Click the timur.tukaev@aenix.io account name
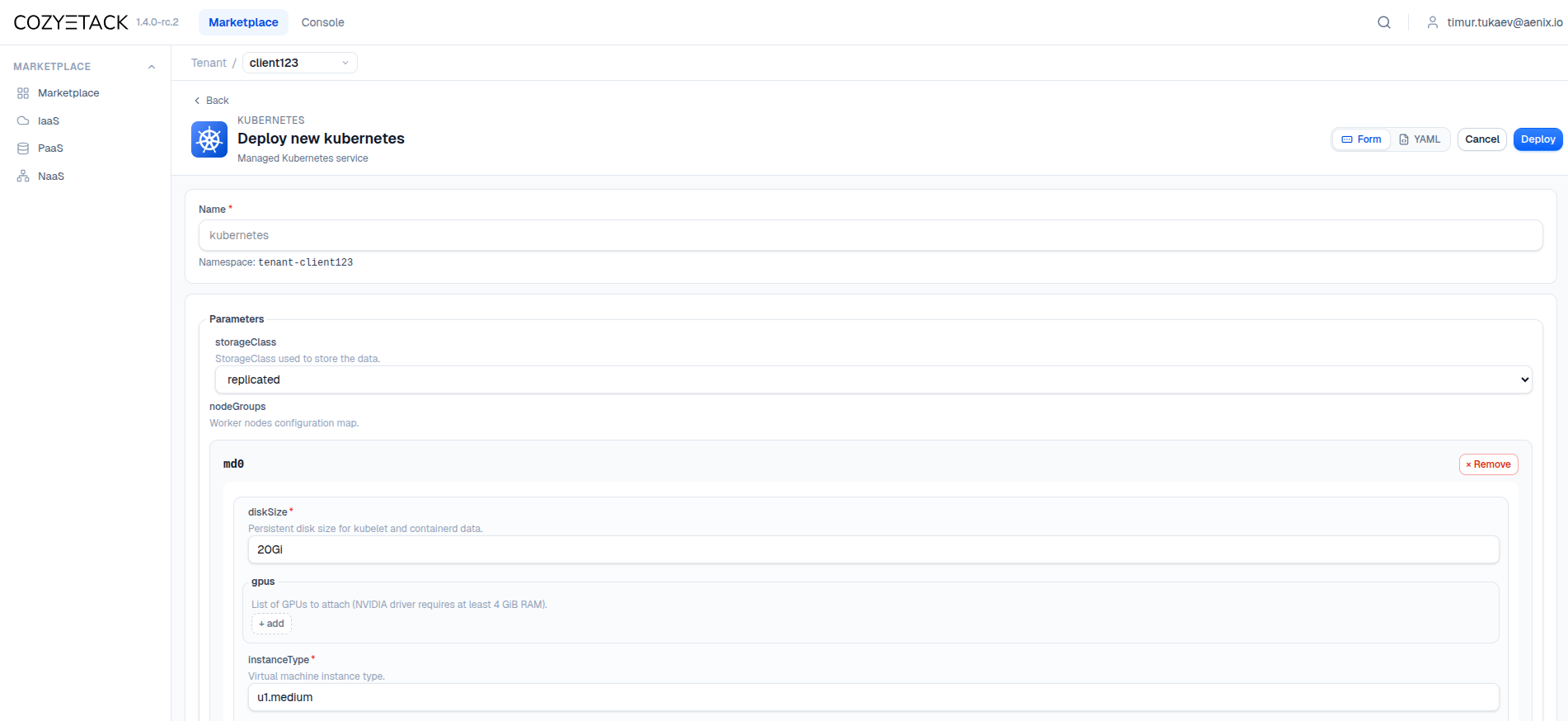Screen dimensions: 1568x721 1505,22
